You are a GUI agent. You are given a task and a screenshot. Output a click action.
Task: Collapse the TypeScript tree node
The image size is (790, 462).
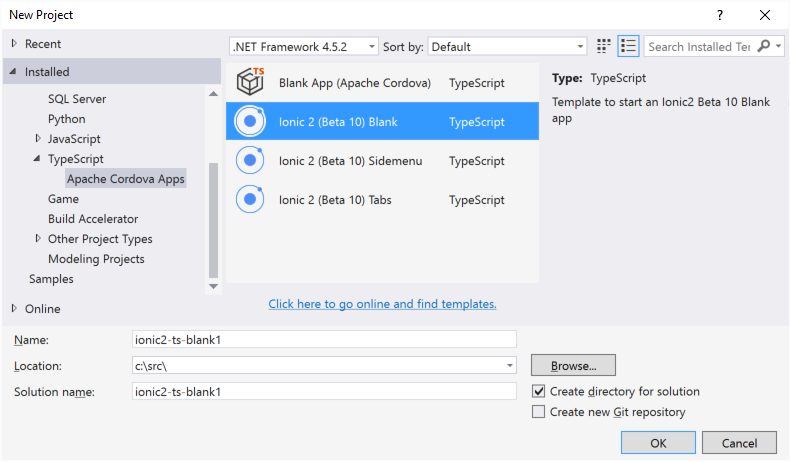tap(37, 159)
